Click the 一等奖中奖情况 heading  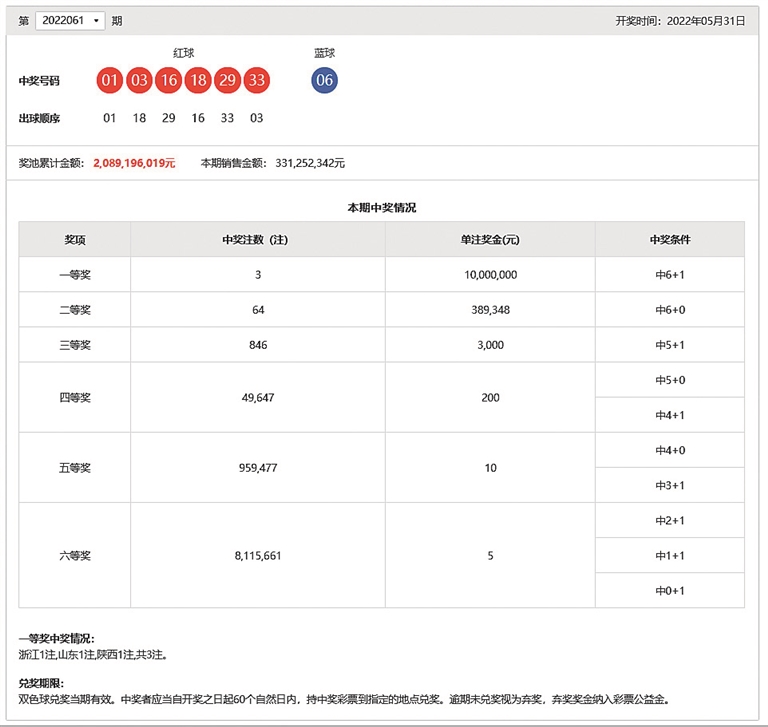tap(56, 638)
